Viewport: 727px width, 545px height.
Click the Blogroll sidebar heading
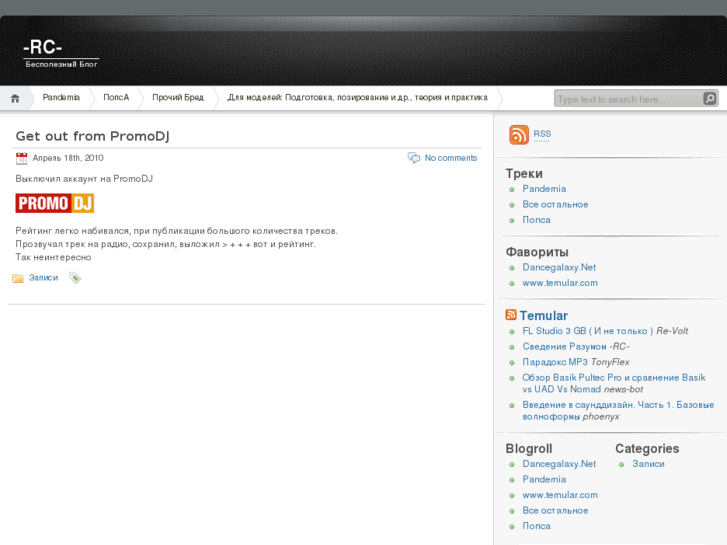click(x=529, y=449)
